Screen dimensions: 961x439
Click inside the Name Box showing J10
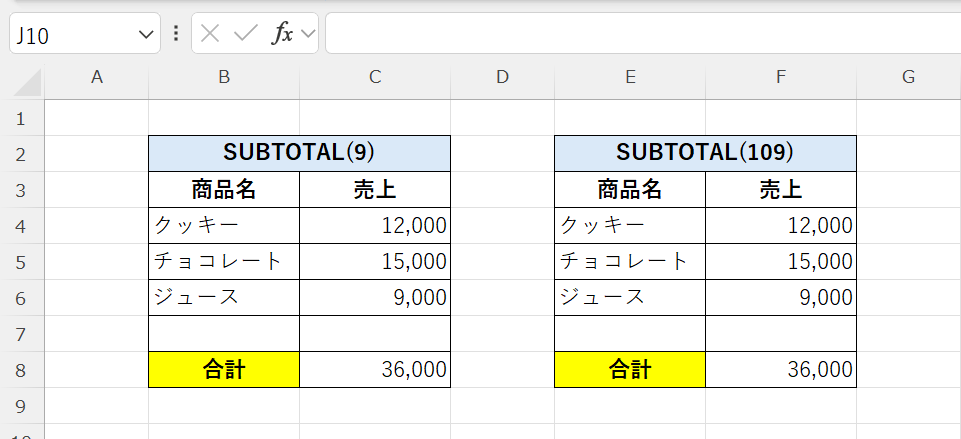pos(70,35)
